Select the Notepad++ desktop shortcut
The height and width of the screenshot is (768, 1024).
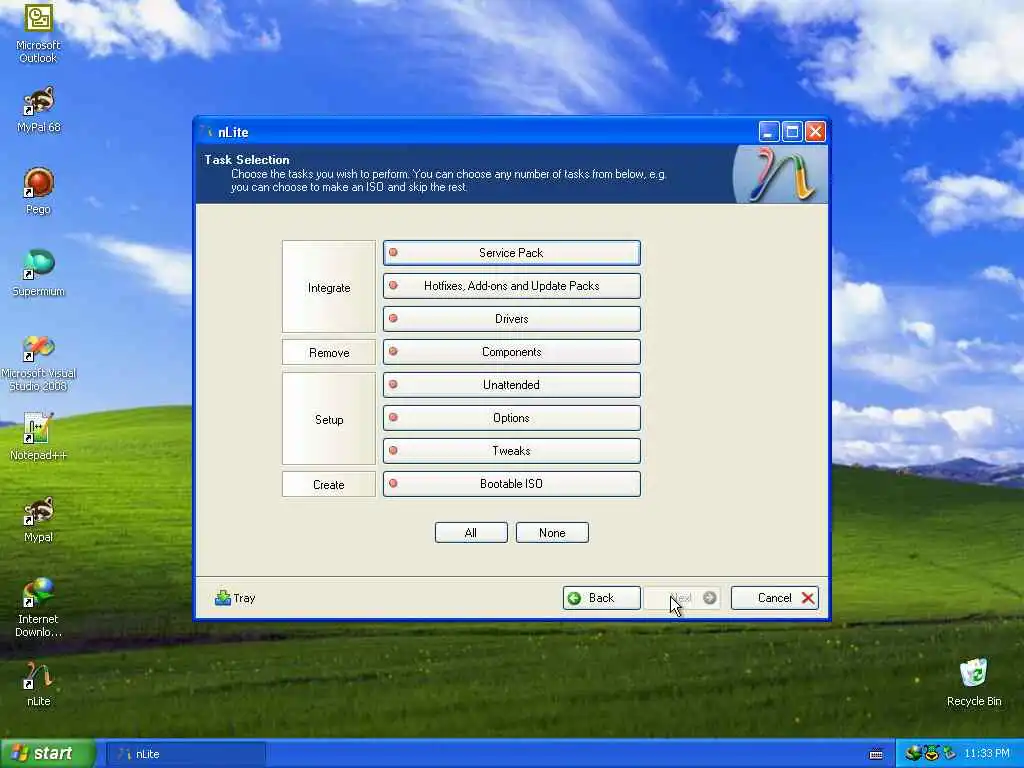point(38,436)
